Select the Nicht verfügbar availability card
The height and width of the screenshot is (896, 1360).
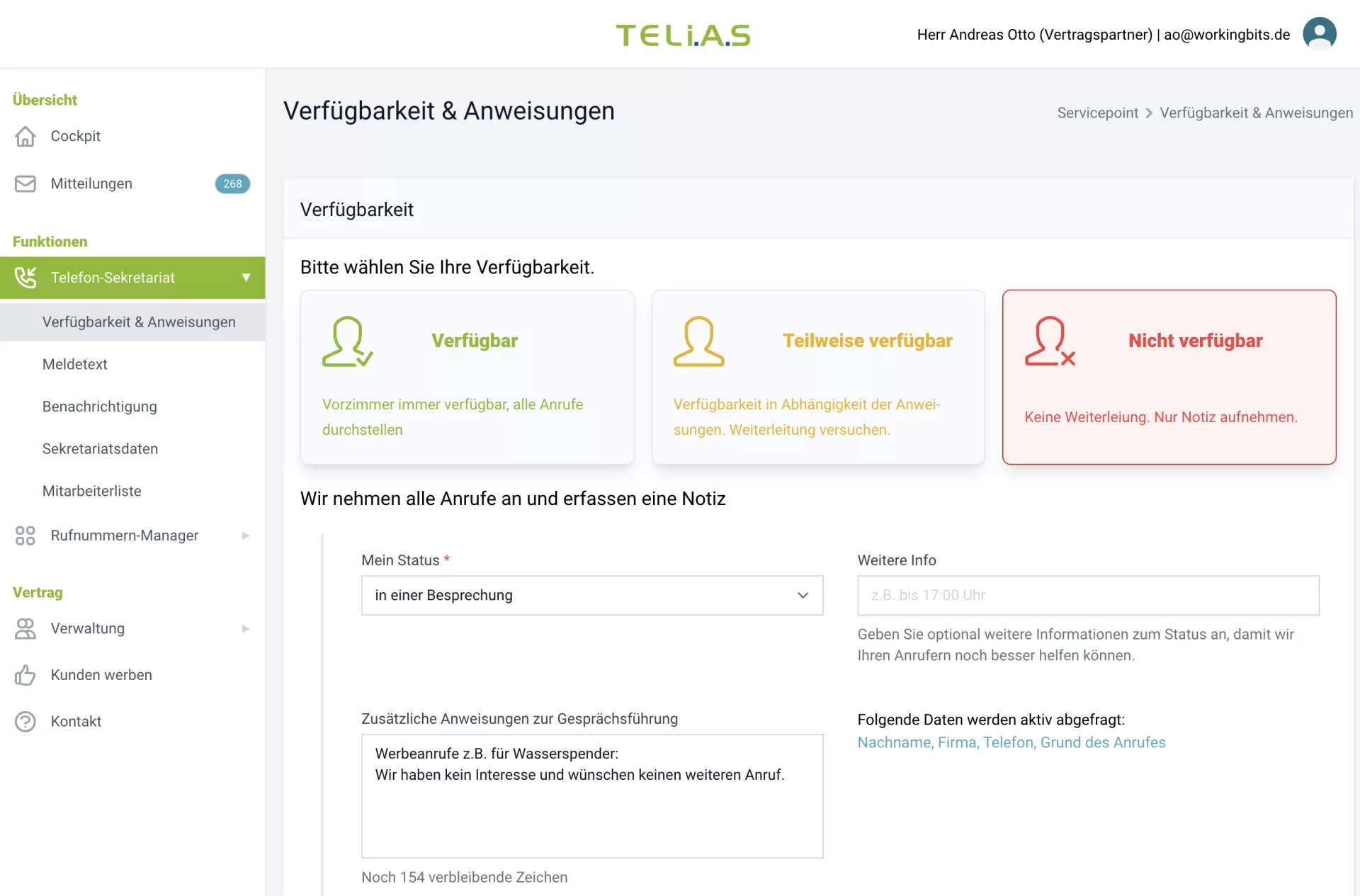click(x=1169, y=377)
